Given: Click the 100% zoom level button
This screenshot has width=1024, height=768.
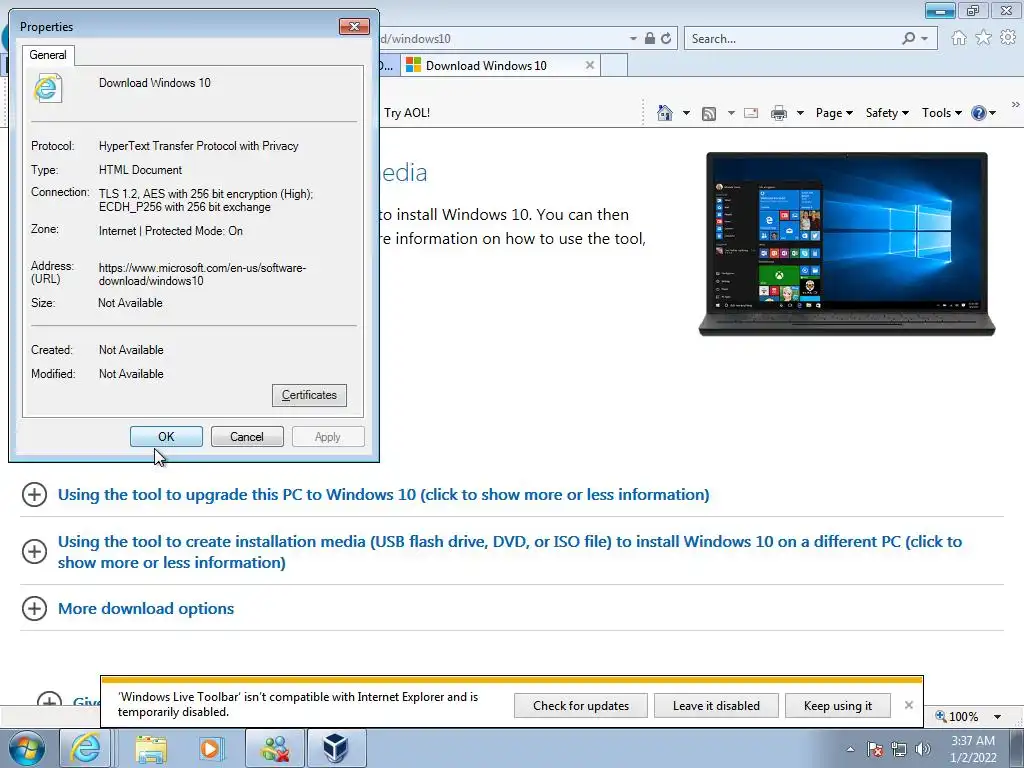Looking at the screenshot, I should [957, 717].
